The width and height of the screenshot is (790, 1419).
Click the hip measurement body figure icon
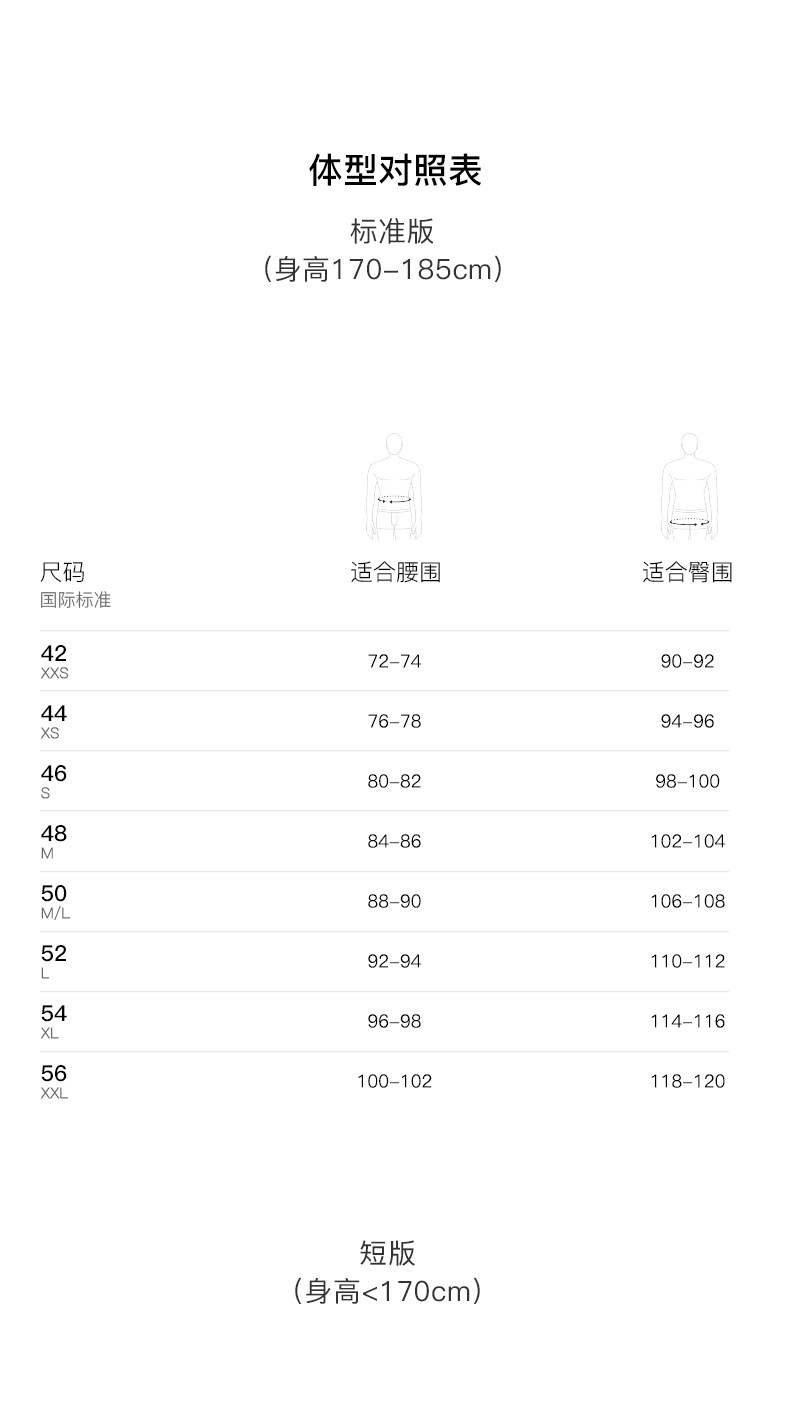(688, 487)
